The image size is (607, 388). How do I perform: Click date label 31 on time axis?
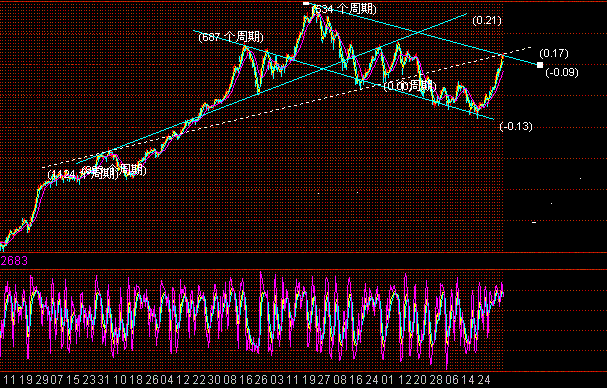[x=103, y=380]
